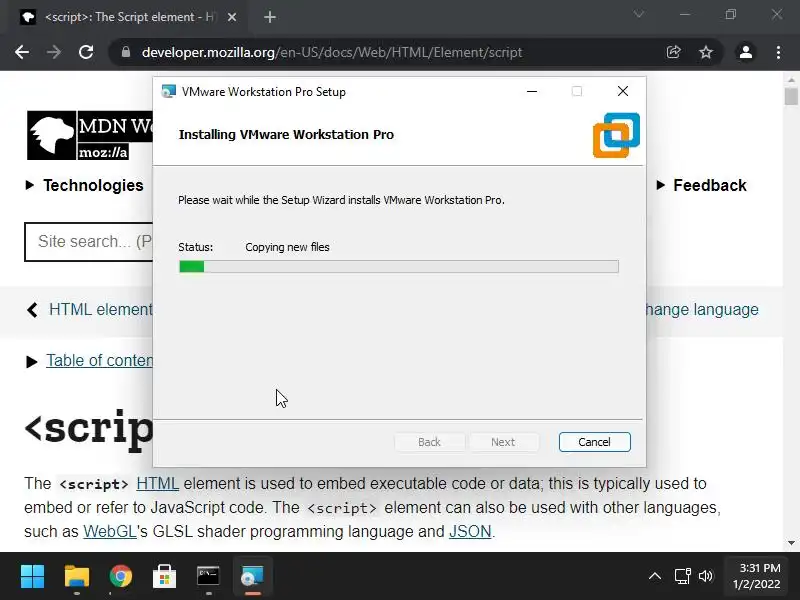The height and width of the screenshot is (600, 800).
Task: Reload the MDN page
Action: [x=86, y=52]
